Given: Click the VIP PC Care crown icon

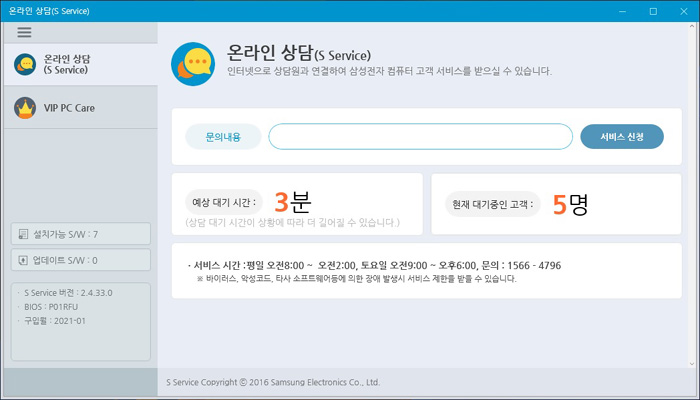Looking at the screenshot, I should point(25,108).
